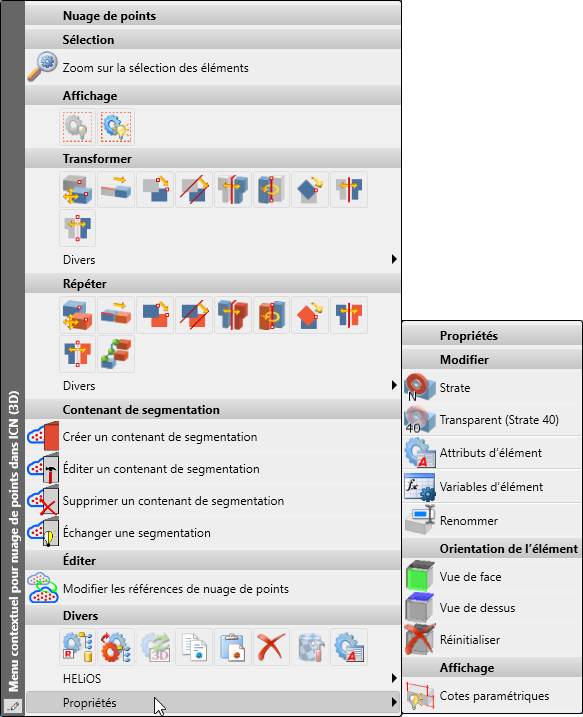Select first move icon in Transformer row
The width and height of the screenshot is (583, 717).
click(x=77, y=189)
